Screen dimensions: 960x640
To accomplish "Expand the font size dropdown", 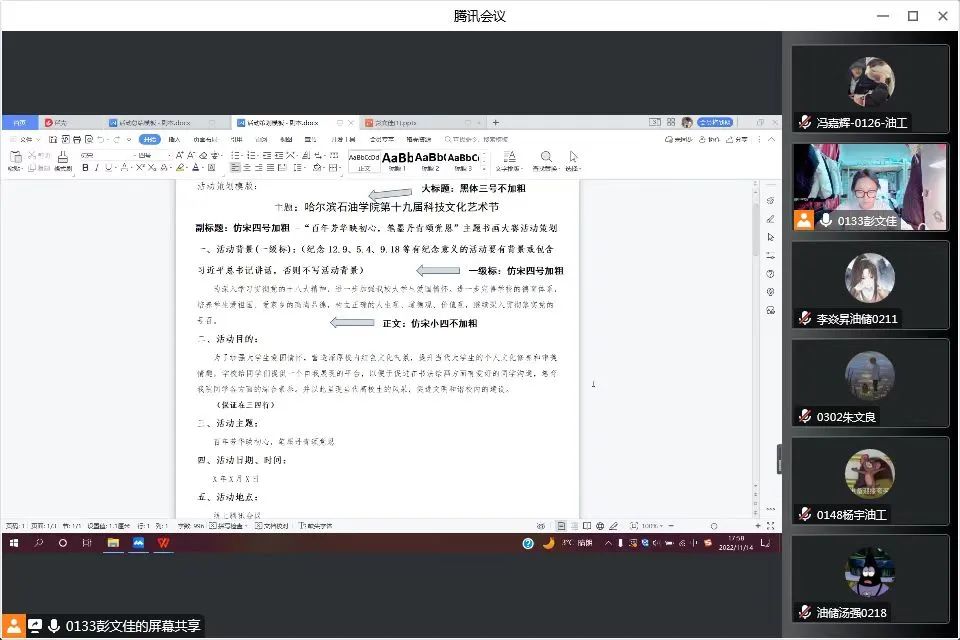I will [x=166, y=155].
